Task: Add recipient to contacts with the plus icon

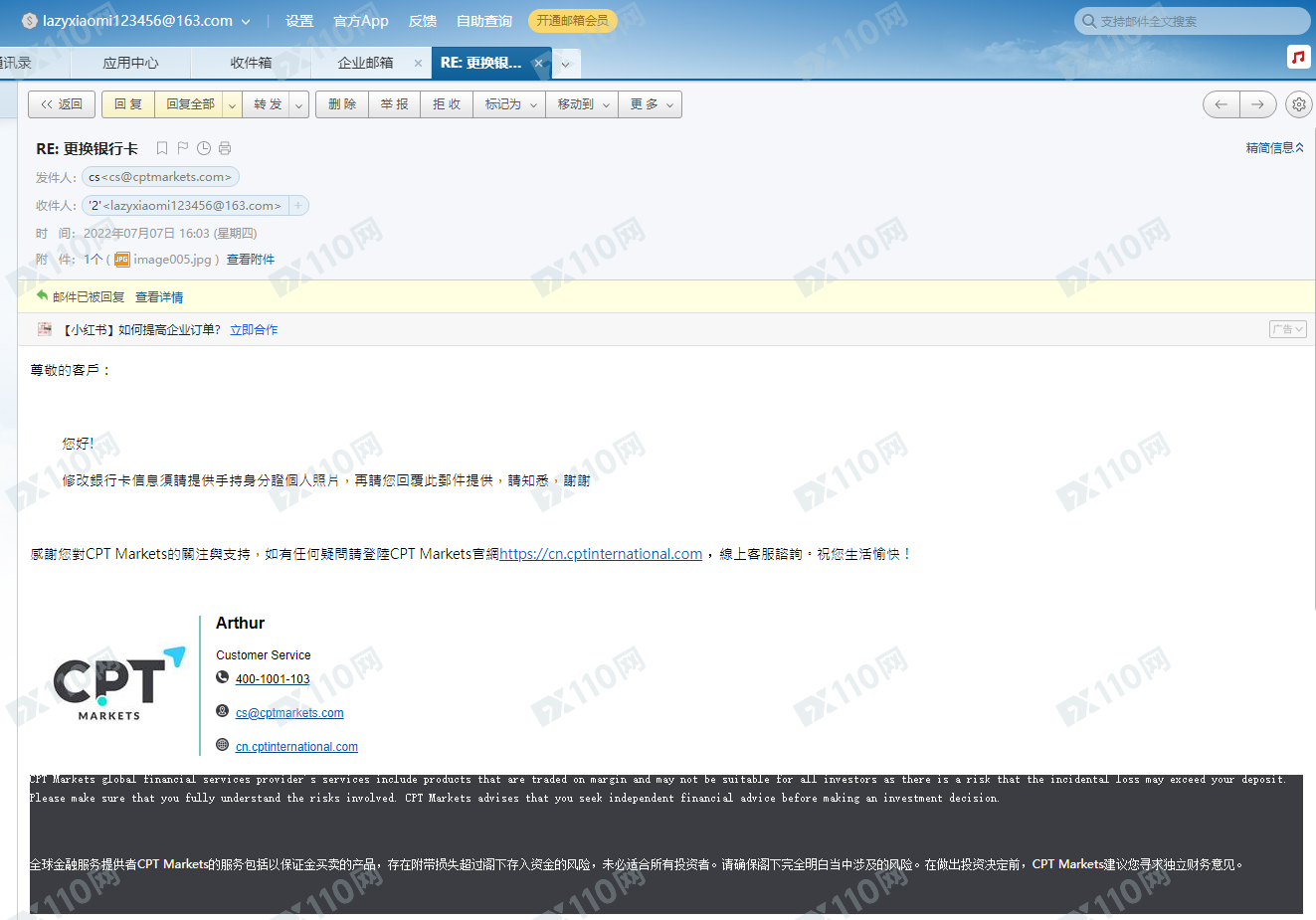Action: 297,206
